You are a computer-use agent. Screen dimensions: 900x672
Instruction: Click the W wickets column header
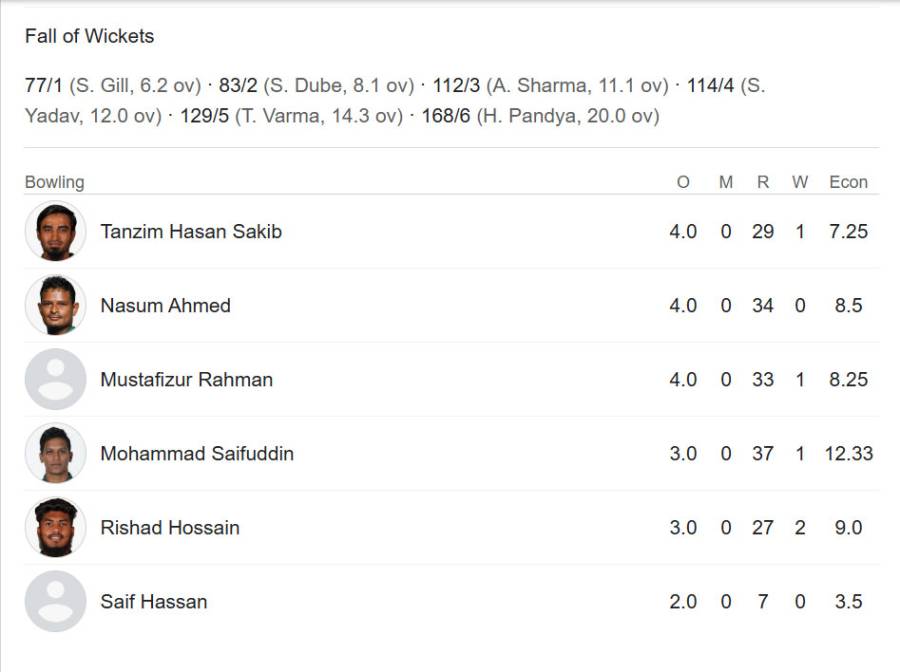click(800, 182)
